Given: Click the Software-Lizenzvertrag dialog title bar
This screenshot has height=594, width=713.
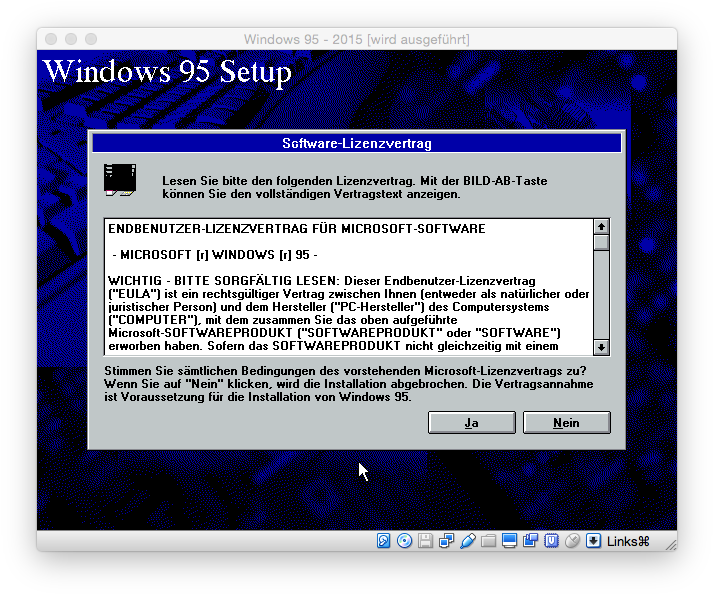Looking at the screenshot, I should point(356,143).
